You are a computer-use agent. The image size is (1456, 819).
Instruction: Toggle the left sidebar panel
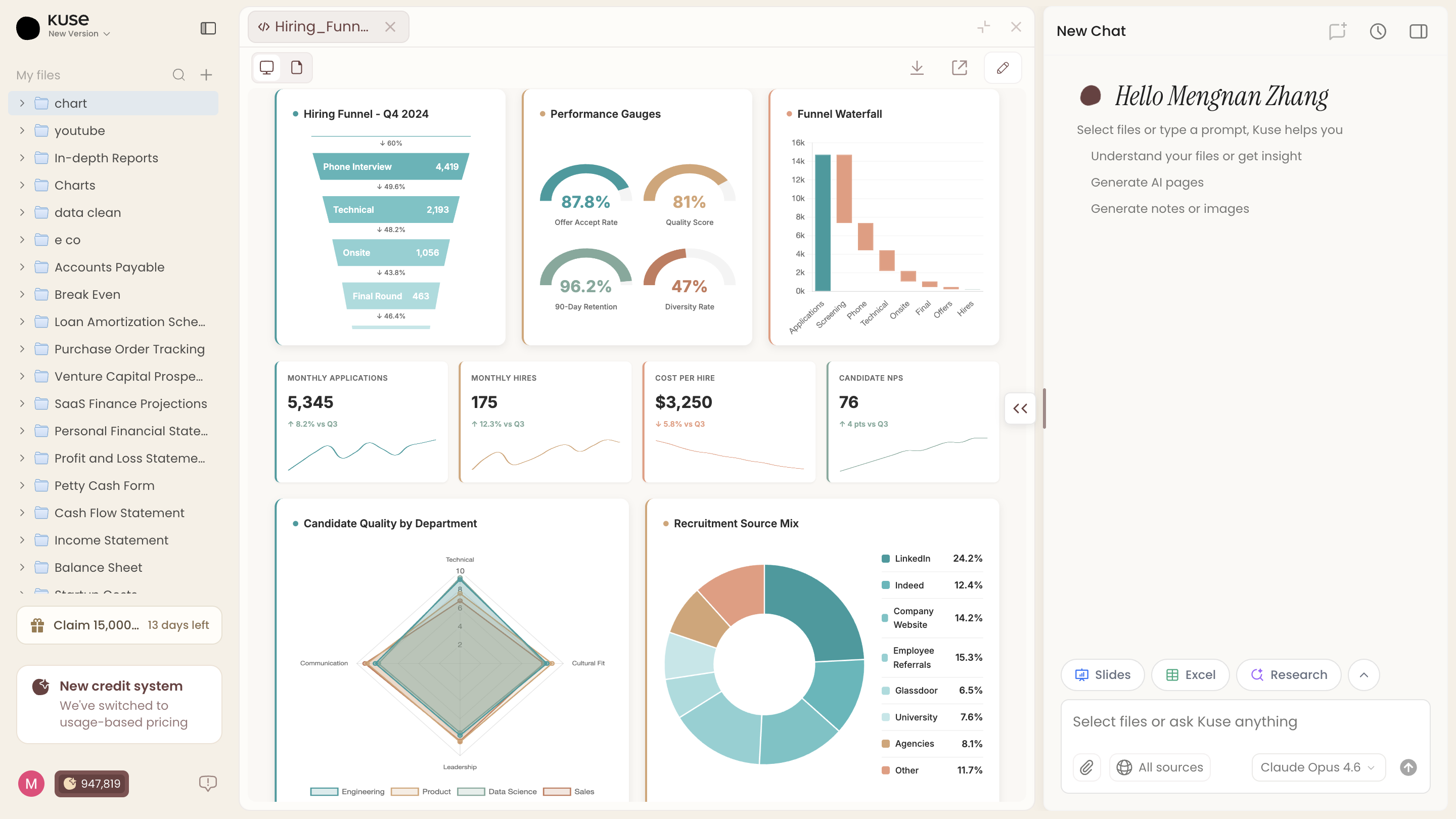(x=208, y=28)
